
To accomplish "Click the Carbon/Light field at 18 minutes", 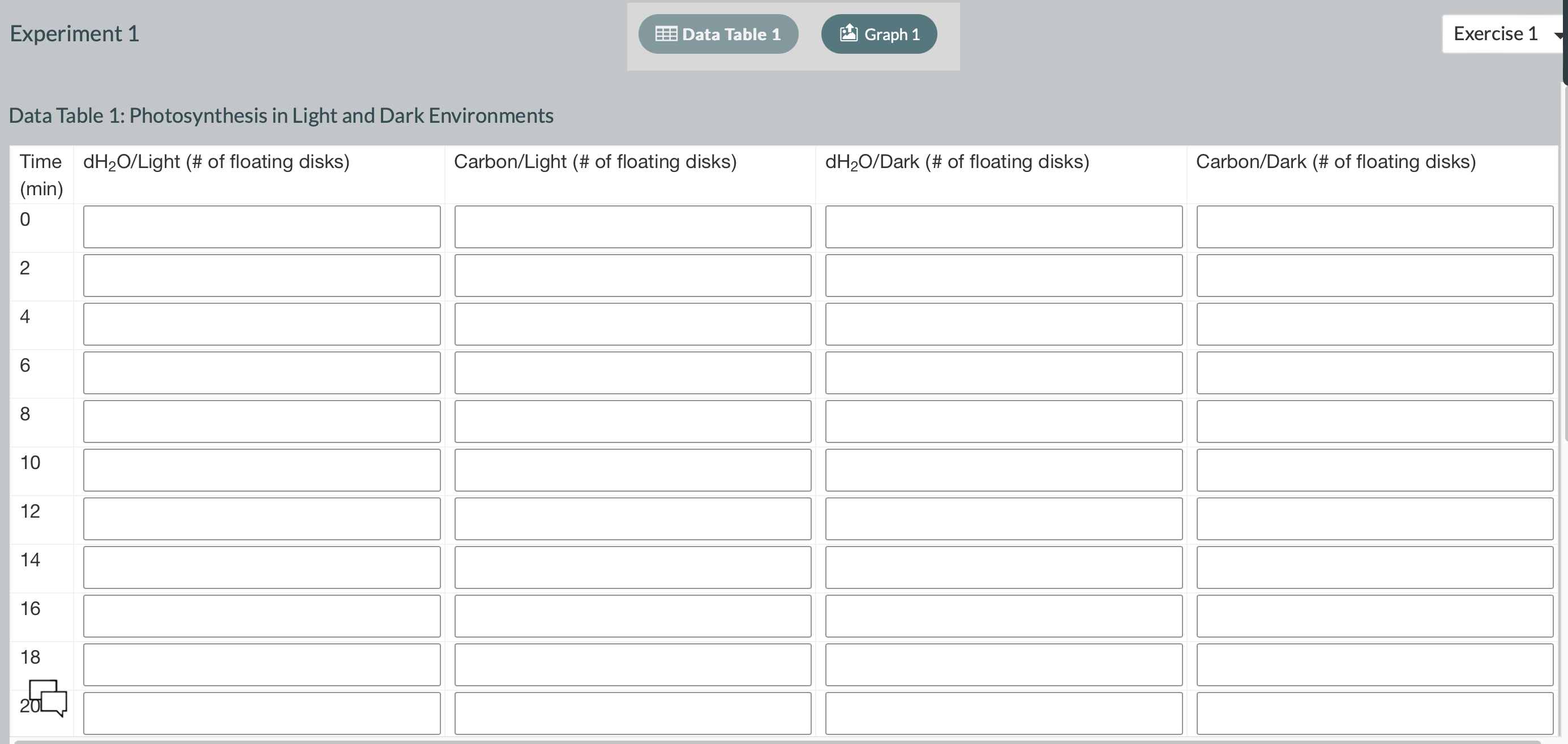I will click(x=632, y=664).
